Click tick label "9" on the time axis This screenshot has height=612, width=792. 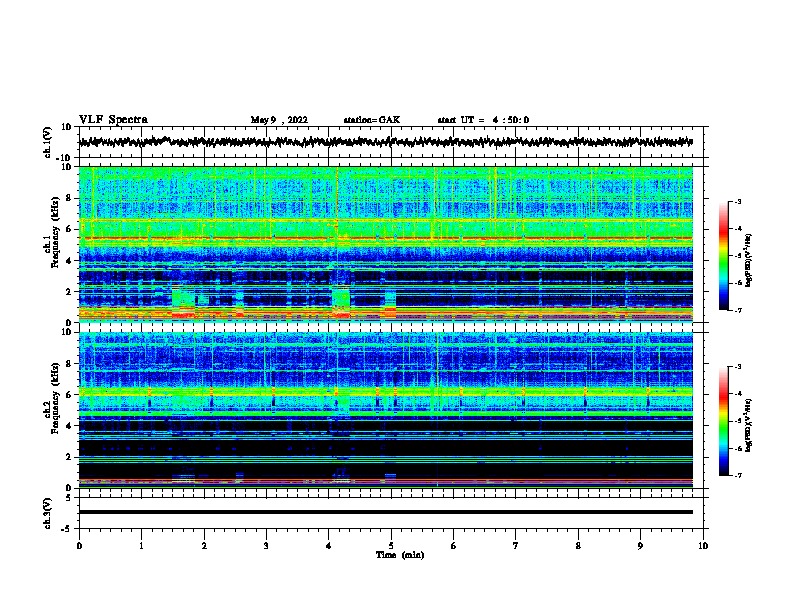(640, 546)
